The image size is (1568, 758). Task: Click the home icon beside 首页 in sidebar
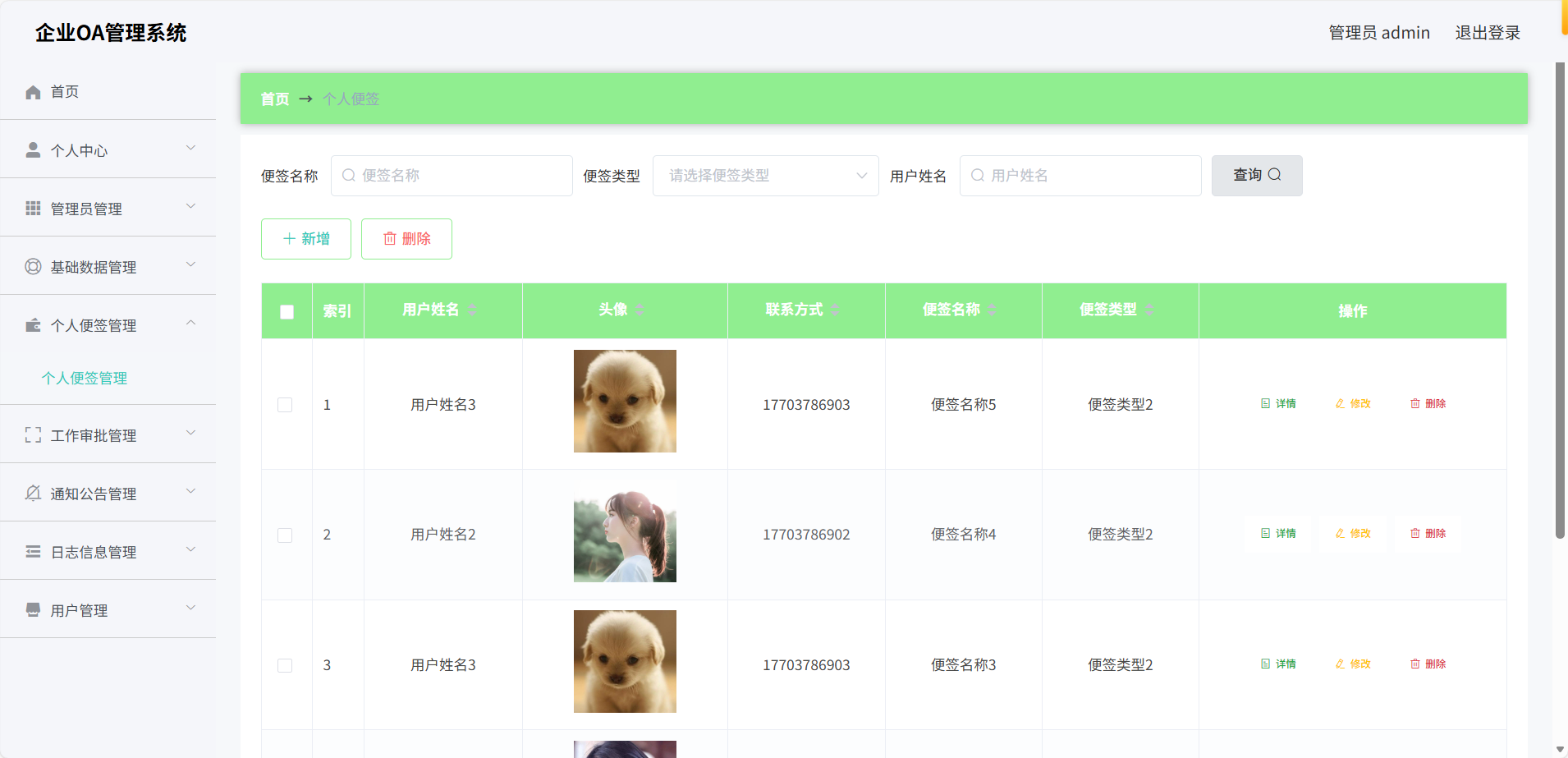tap(33, 92)
